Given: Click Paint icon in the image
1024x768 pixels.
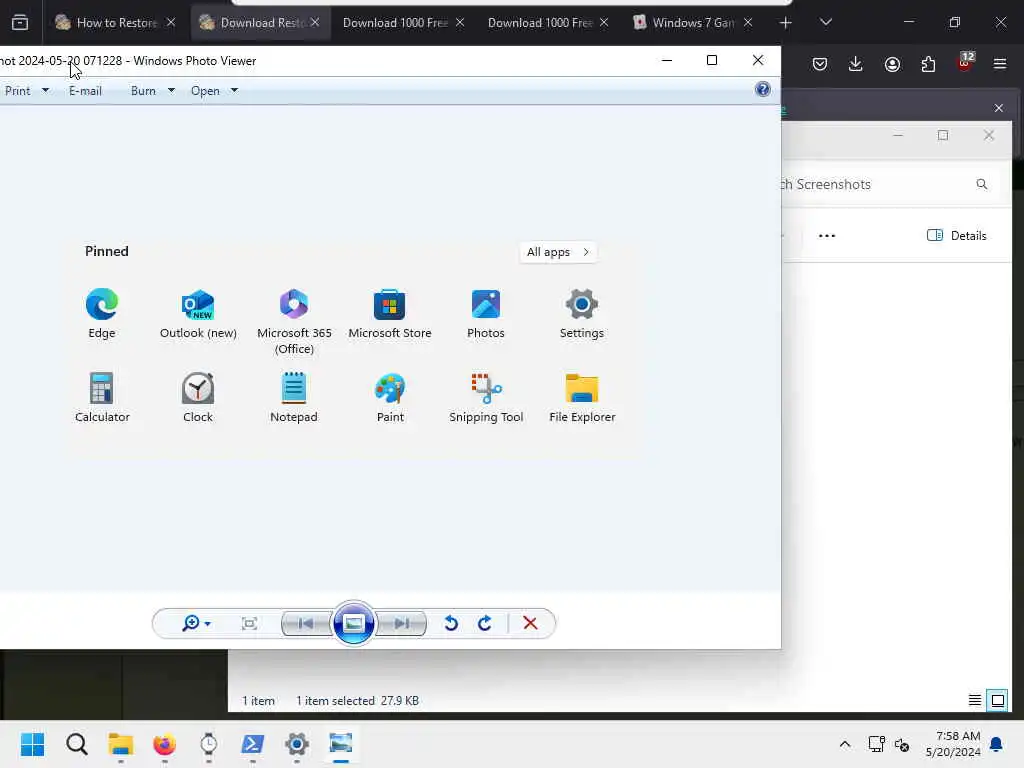Looking at the screenshot, I should click(390, 389).
